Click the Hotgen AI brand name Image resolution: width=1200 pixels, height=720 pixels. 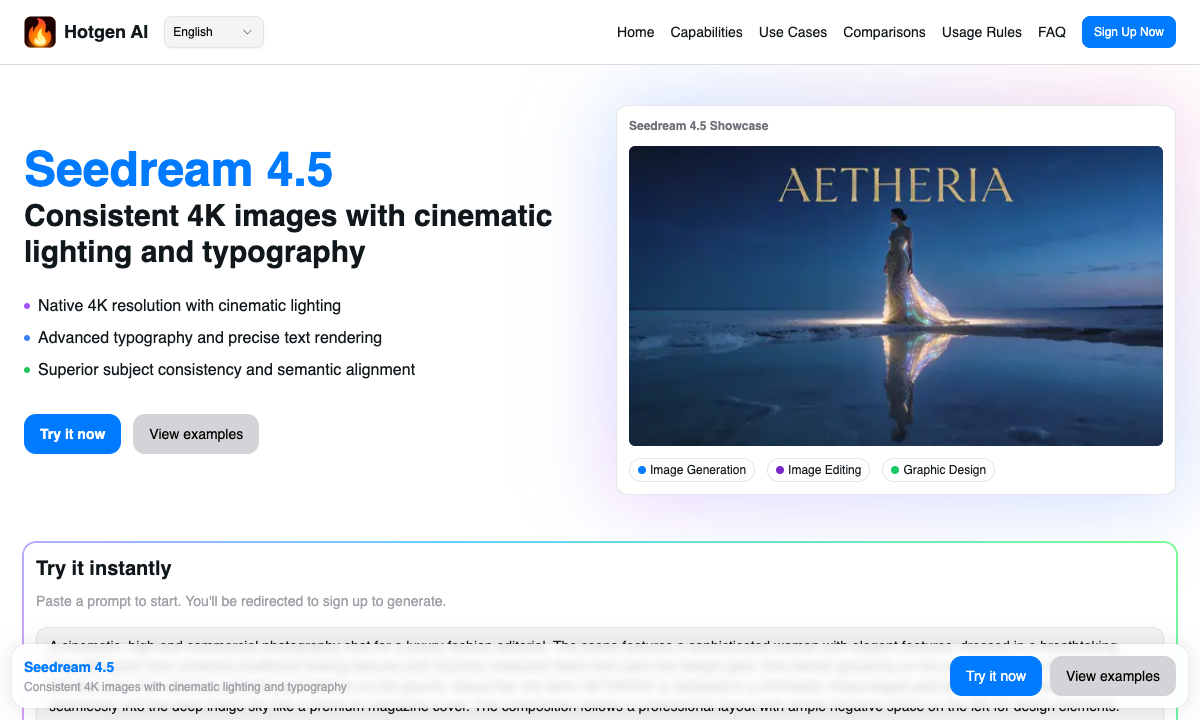[106, 32]
